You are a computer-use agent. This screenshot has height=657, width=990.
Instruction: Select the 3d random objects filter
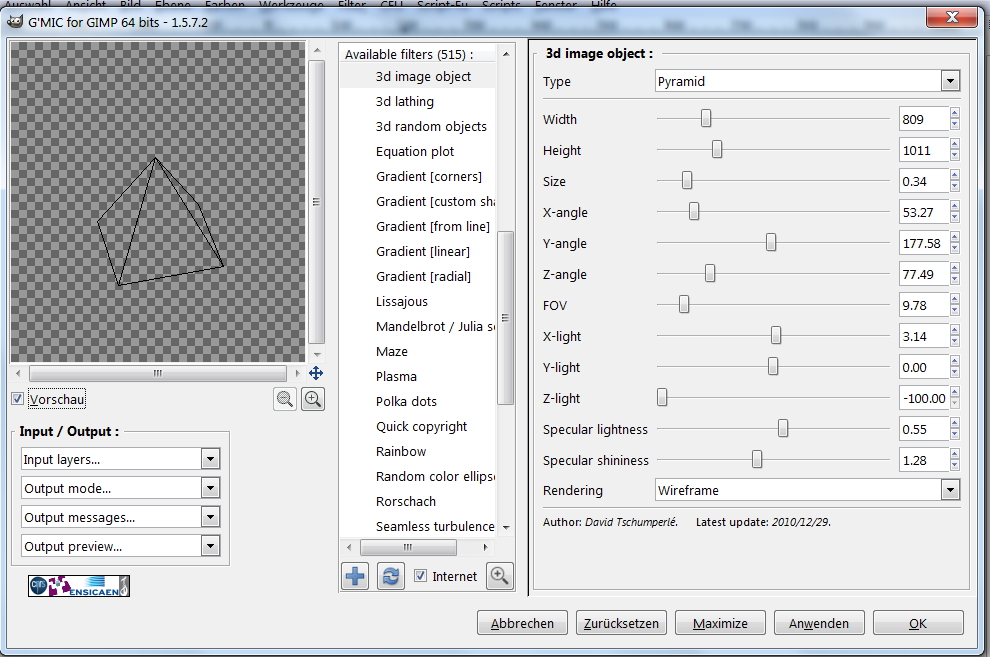click(431, 126)
